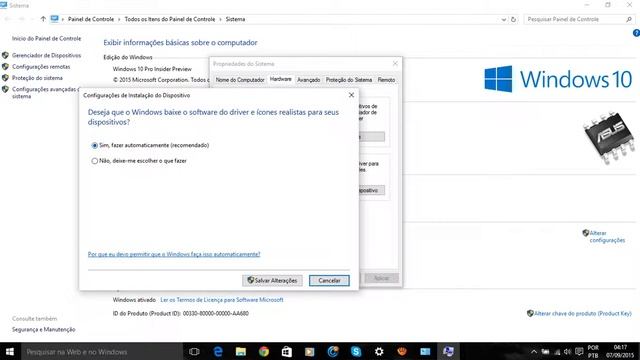The height and width of the screenshot is (360, 640).
Task: Close the Propriedades do Sistema window
Action: 395,64
